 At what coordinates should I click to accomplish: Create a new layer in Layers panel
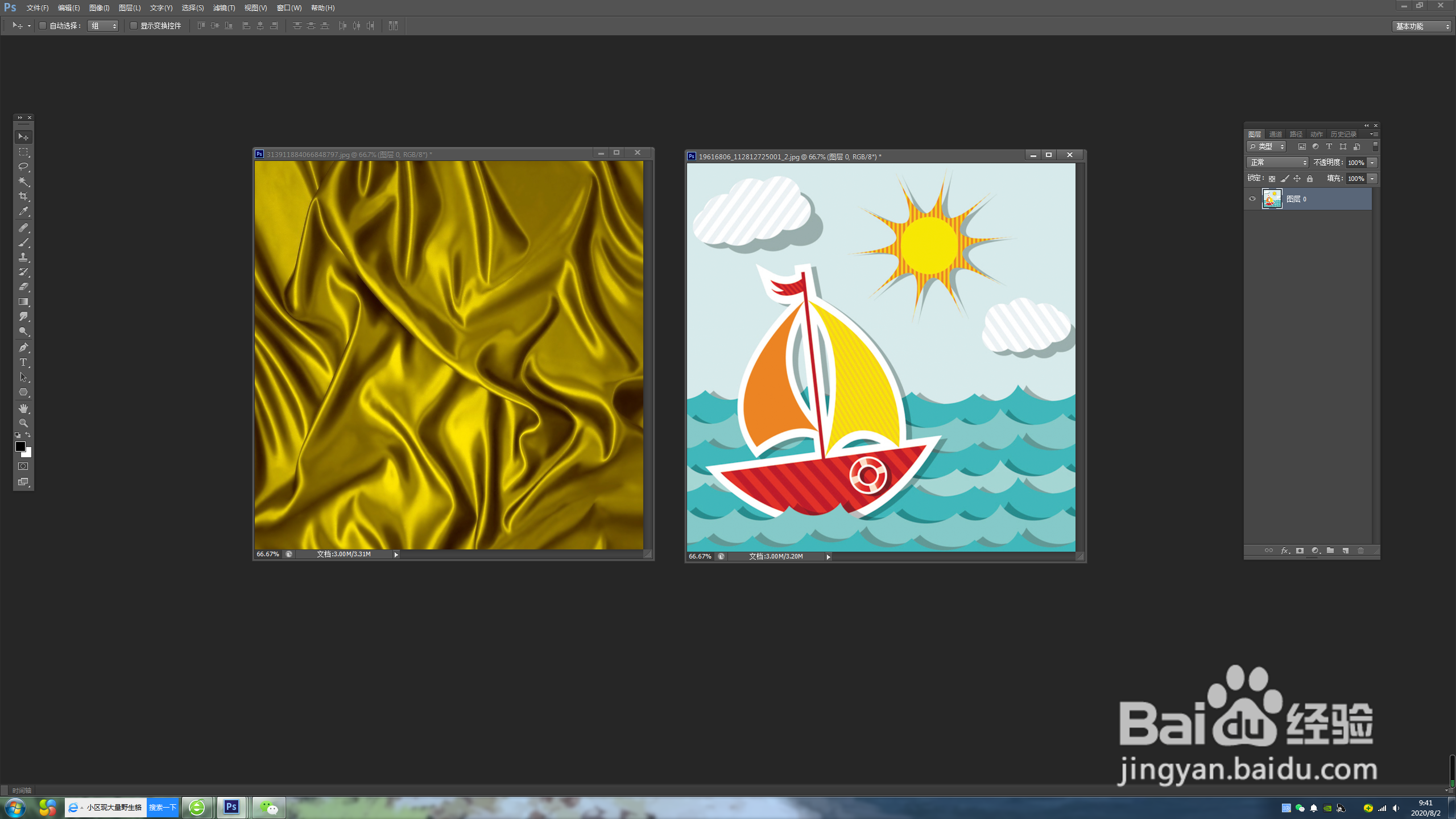click(1346, 551)
